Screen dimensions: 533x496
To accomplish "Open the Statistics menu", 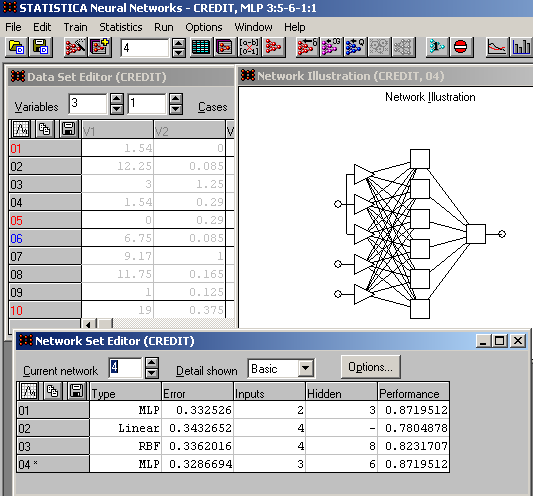I will (x=121, y=27).
